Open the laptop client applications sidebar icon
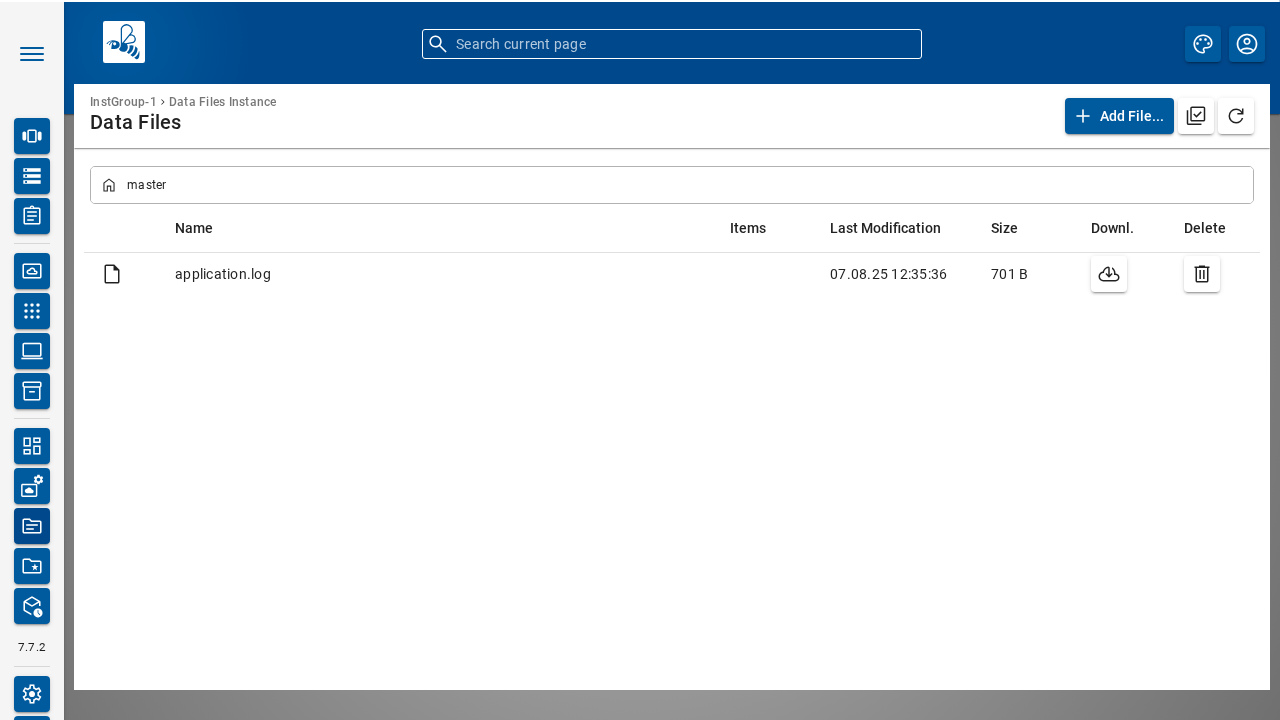 (32, 351)
